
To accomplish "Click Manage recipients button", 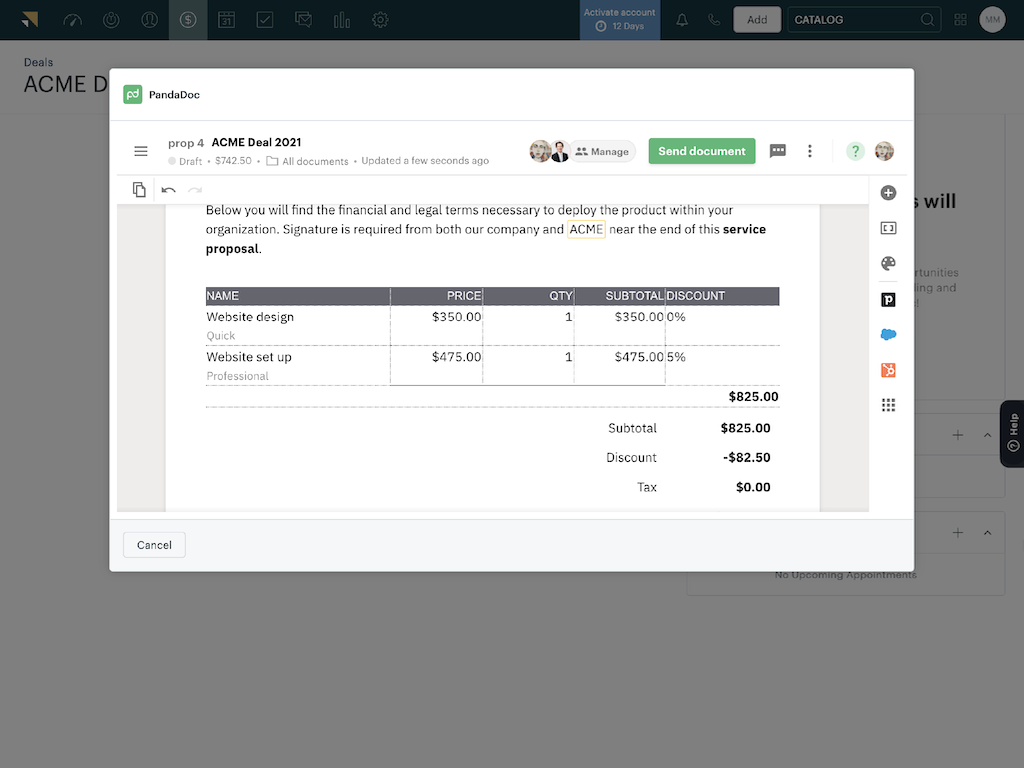I will click(x=603, y=152).
